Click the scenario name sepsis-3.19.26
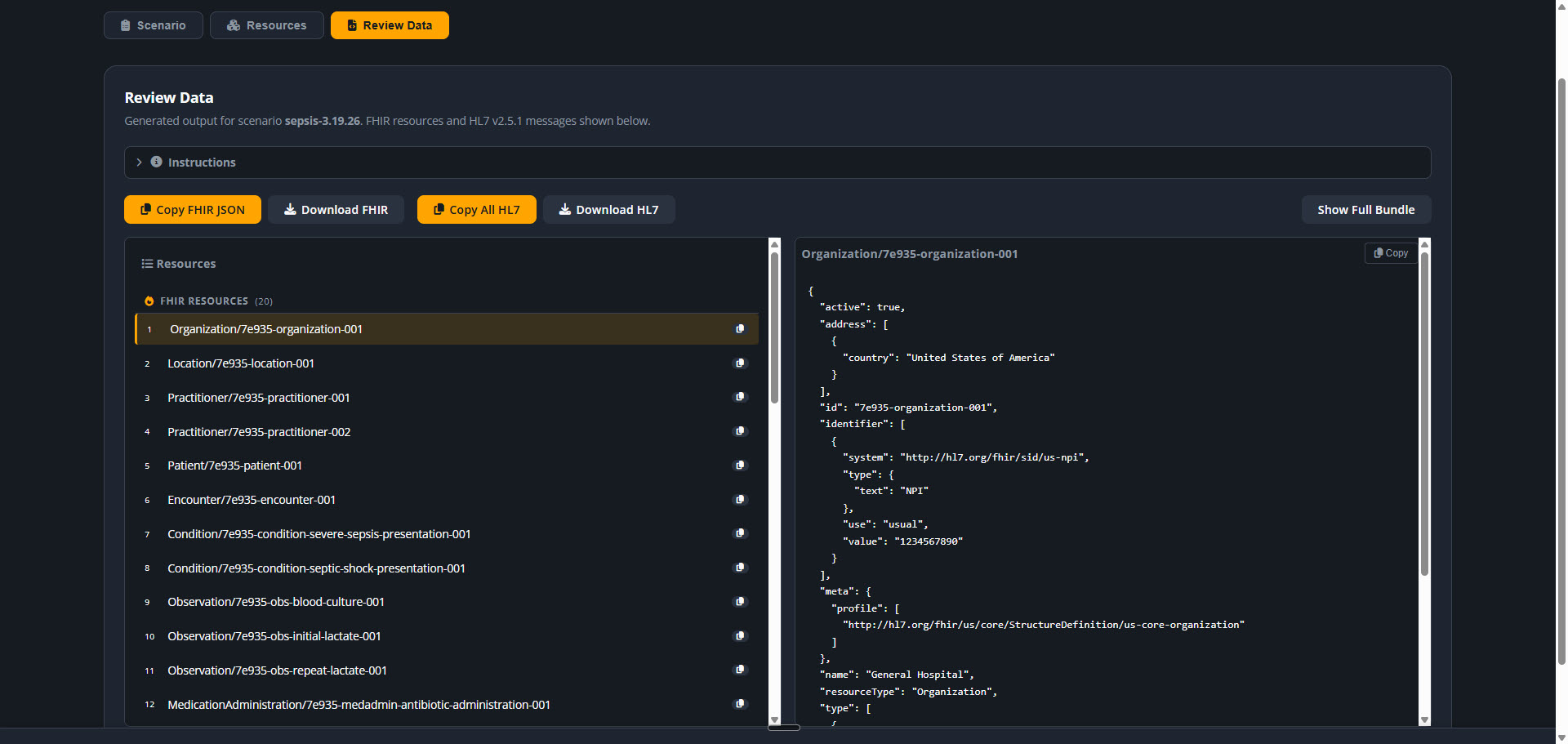 (x=323, y=121)
